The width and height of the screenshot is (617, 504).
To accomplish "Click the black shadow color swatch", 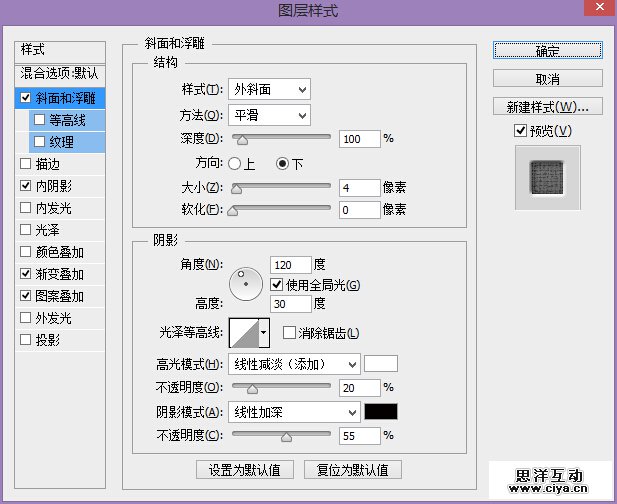I will coord(381,411).
